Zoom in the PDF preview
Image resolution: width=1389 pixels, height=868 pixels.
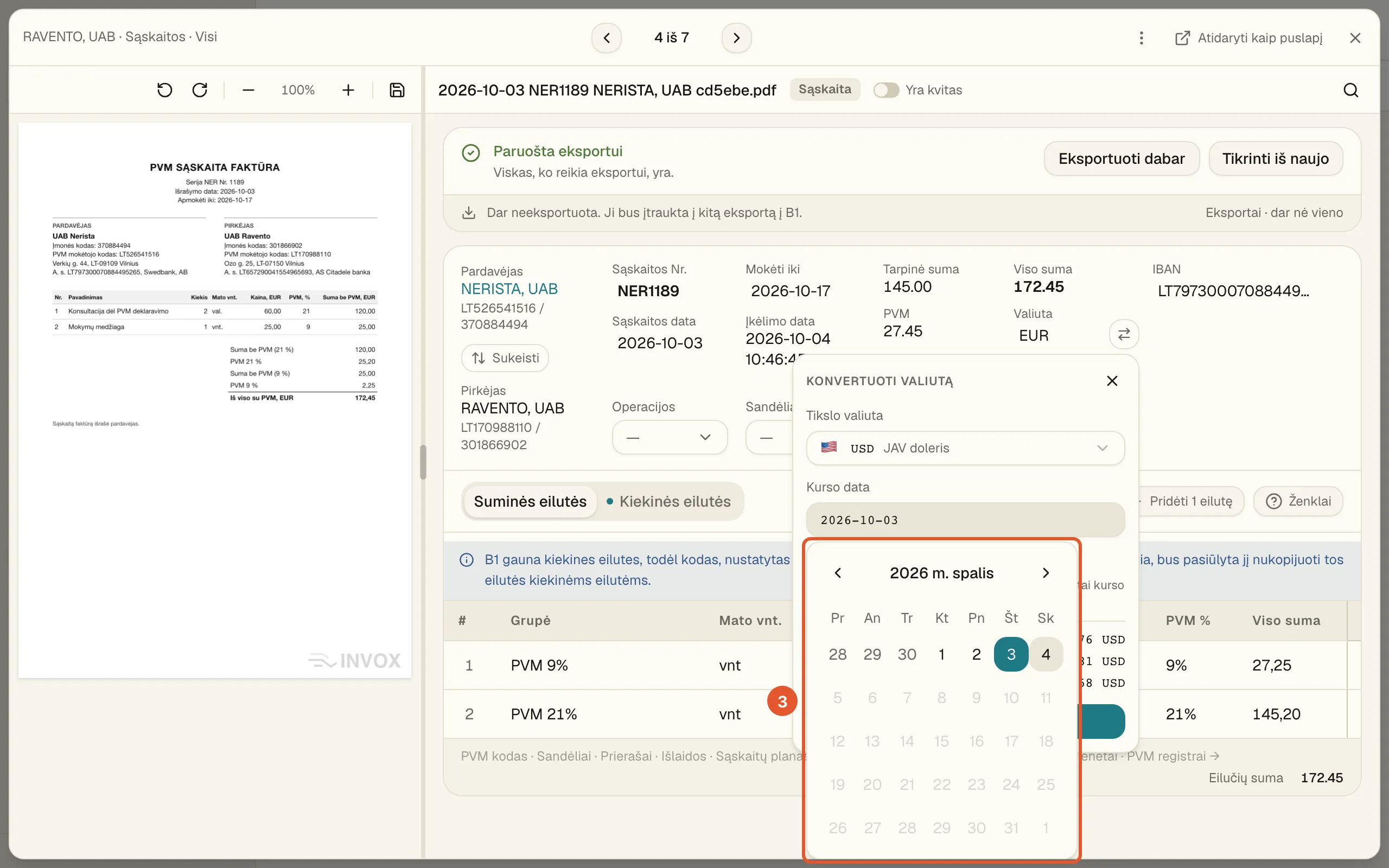tap(348, 90)
